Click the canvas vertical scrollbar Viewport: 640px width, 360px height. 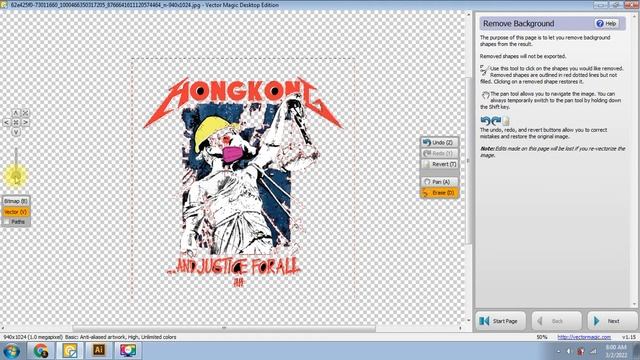[468, 161]
